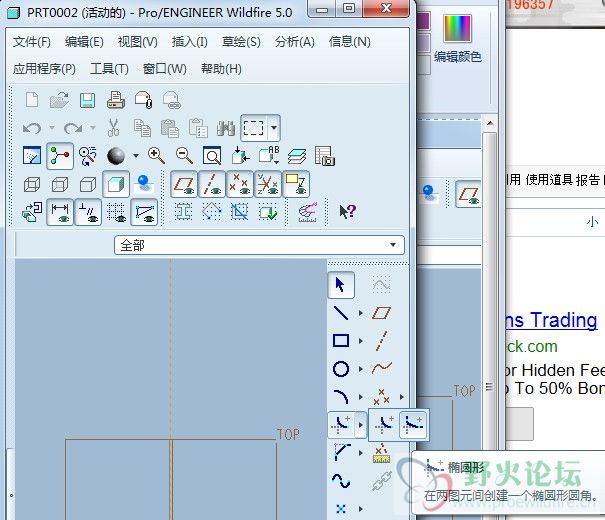Toggle coordinate systems display
605x520 pixels.
click(x=268, y=184)
